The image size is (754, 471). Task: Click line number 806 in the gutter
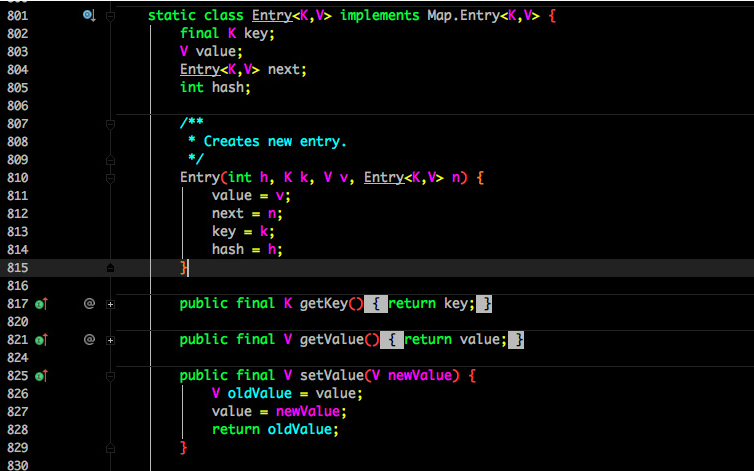pyautogui.click(x=17, y=106)
